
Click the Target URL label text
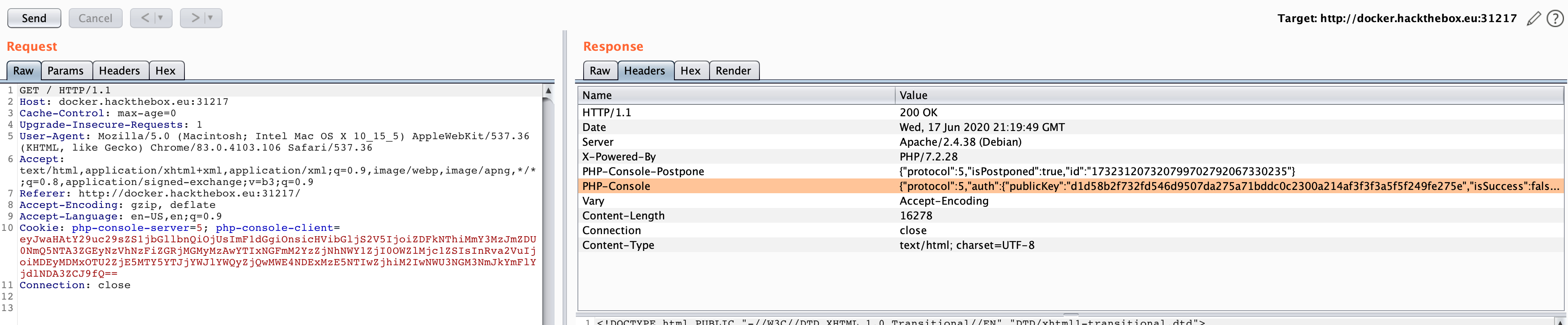tap(1397, 18)
